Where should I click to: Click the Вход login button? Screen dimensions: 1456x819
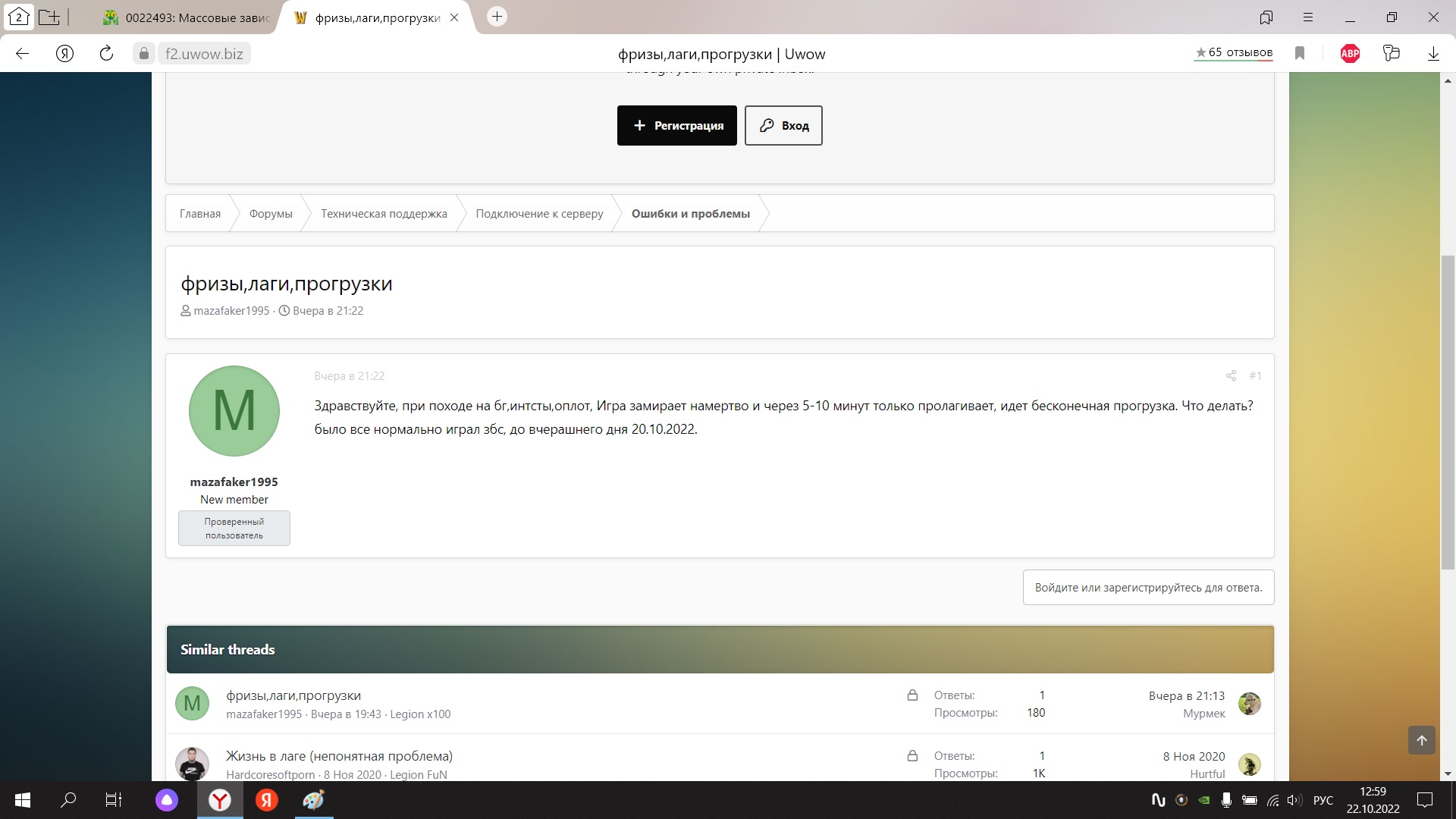click(x=783, y=126)
